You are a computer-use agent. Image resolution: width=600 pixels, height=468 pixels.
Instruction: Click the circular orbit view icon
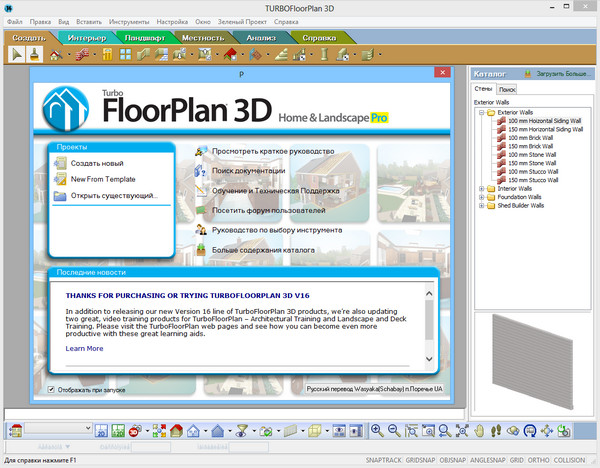click(x=530, y=431)
